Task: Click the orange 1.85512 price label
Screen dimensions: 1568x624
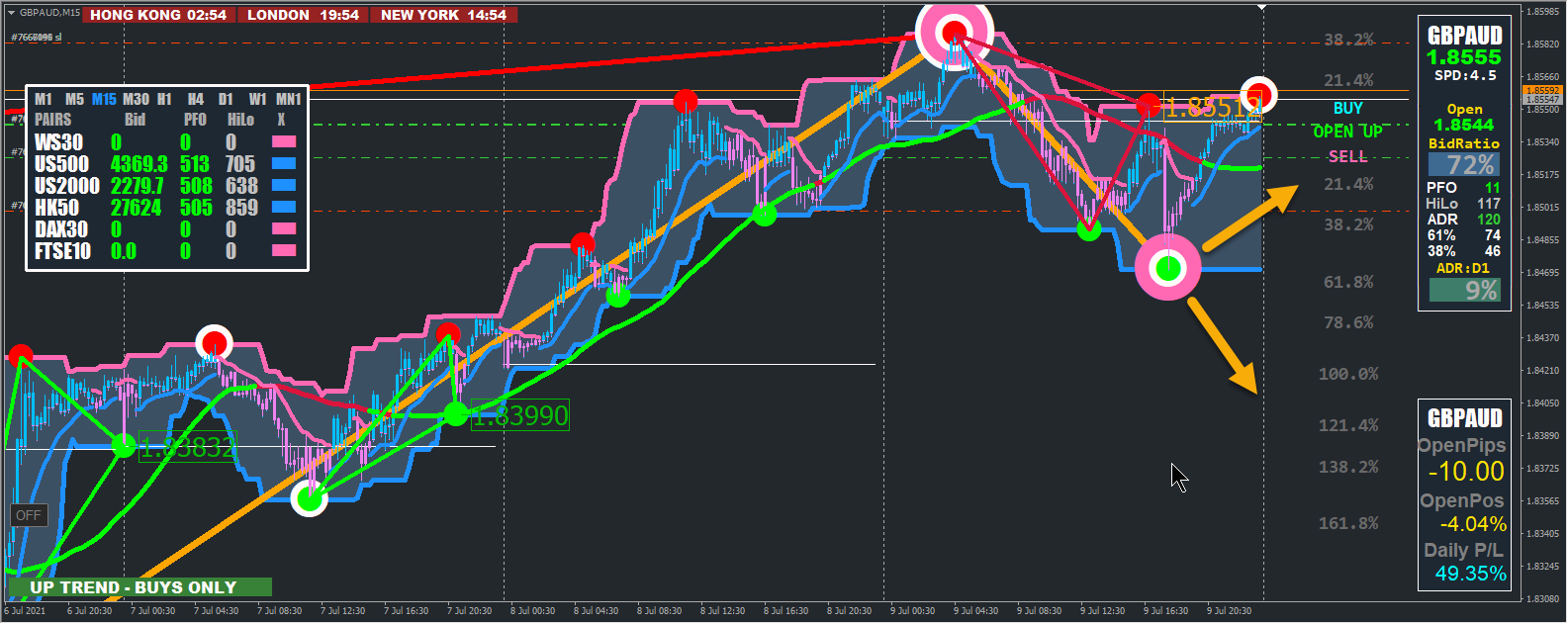Action: [1211, 107]
